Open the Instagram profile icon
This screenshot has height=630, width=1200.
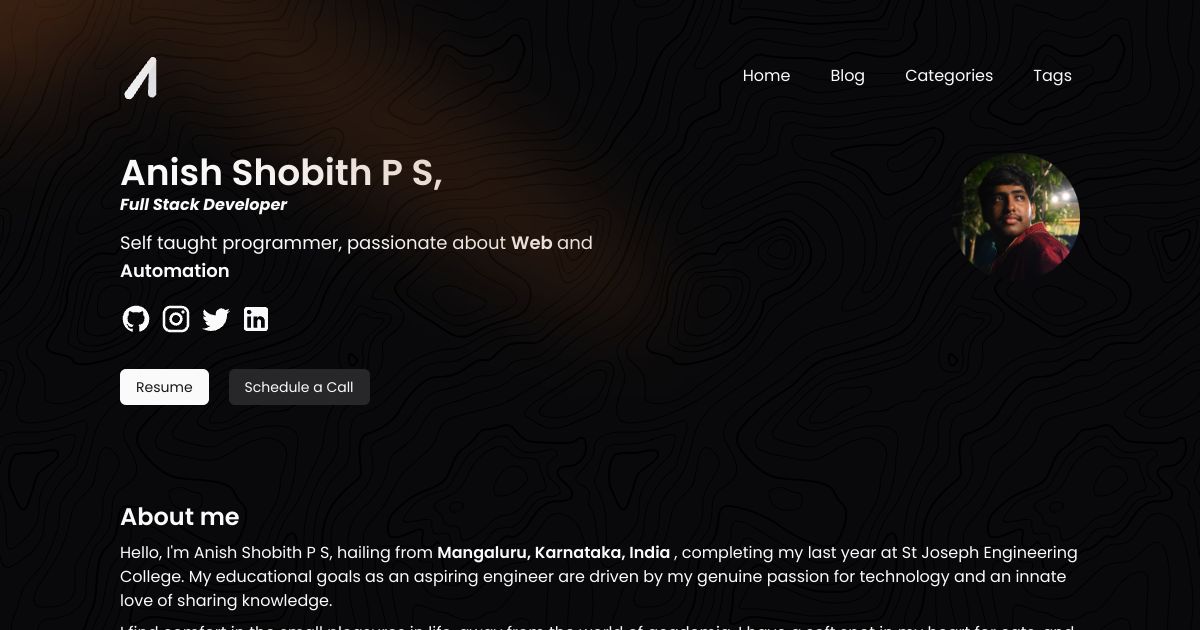coord(176,319)
